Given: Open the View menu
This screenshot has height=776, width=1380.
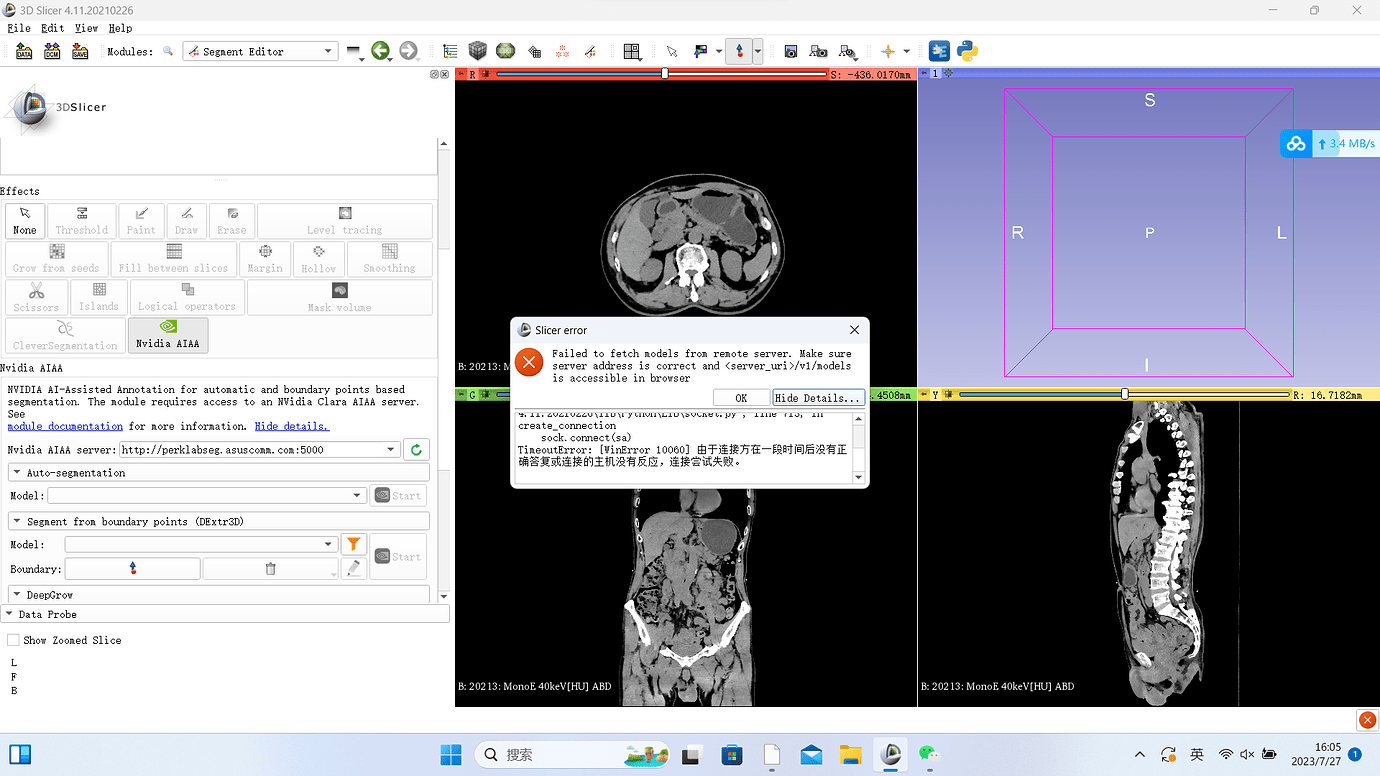Looking at the screenshot, I should point(86,28).
